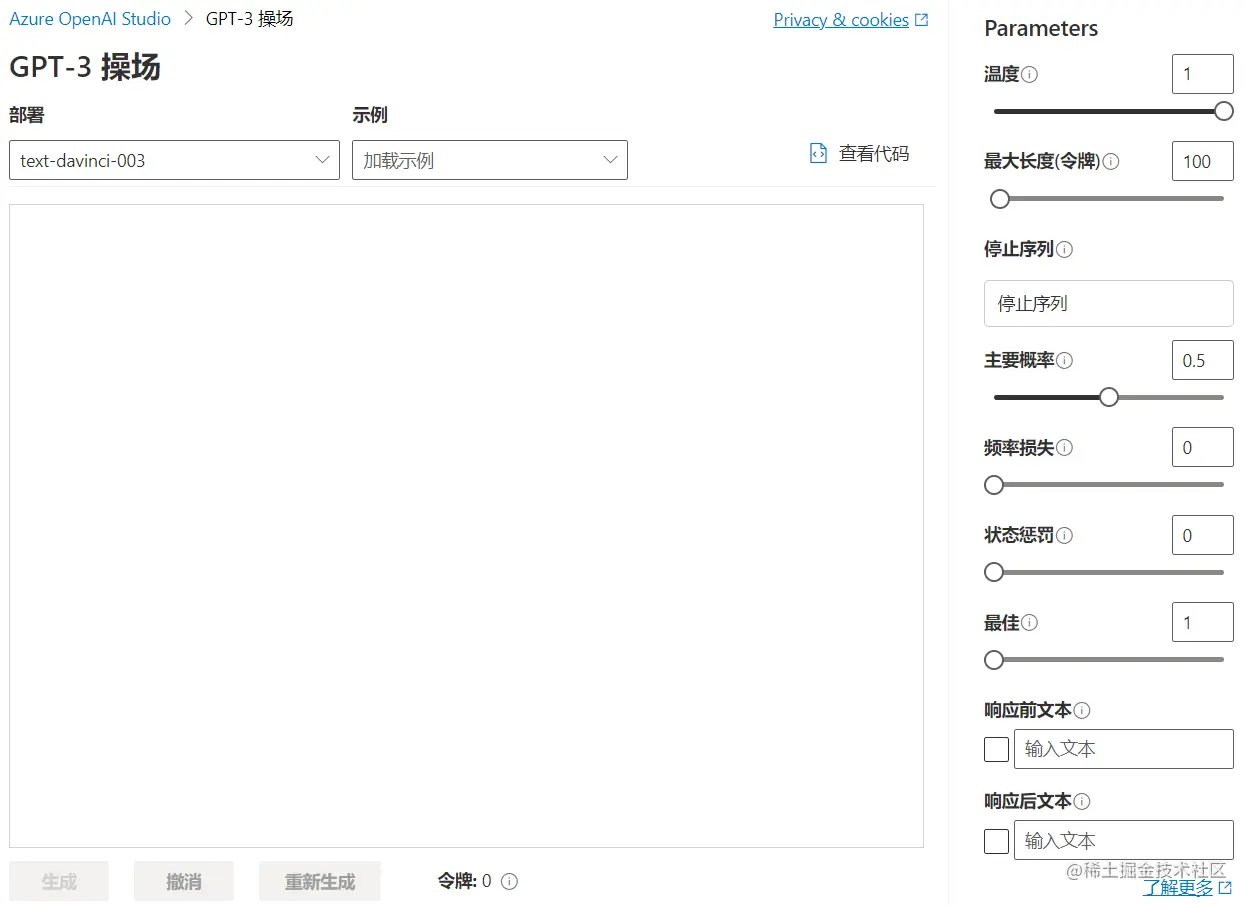Image resolution: width=1251 pixels, height=905 pixels.
Task: Open the 加载示例 examples dropdown
Action: tap(490, 160)
